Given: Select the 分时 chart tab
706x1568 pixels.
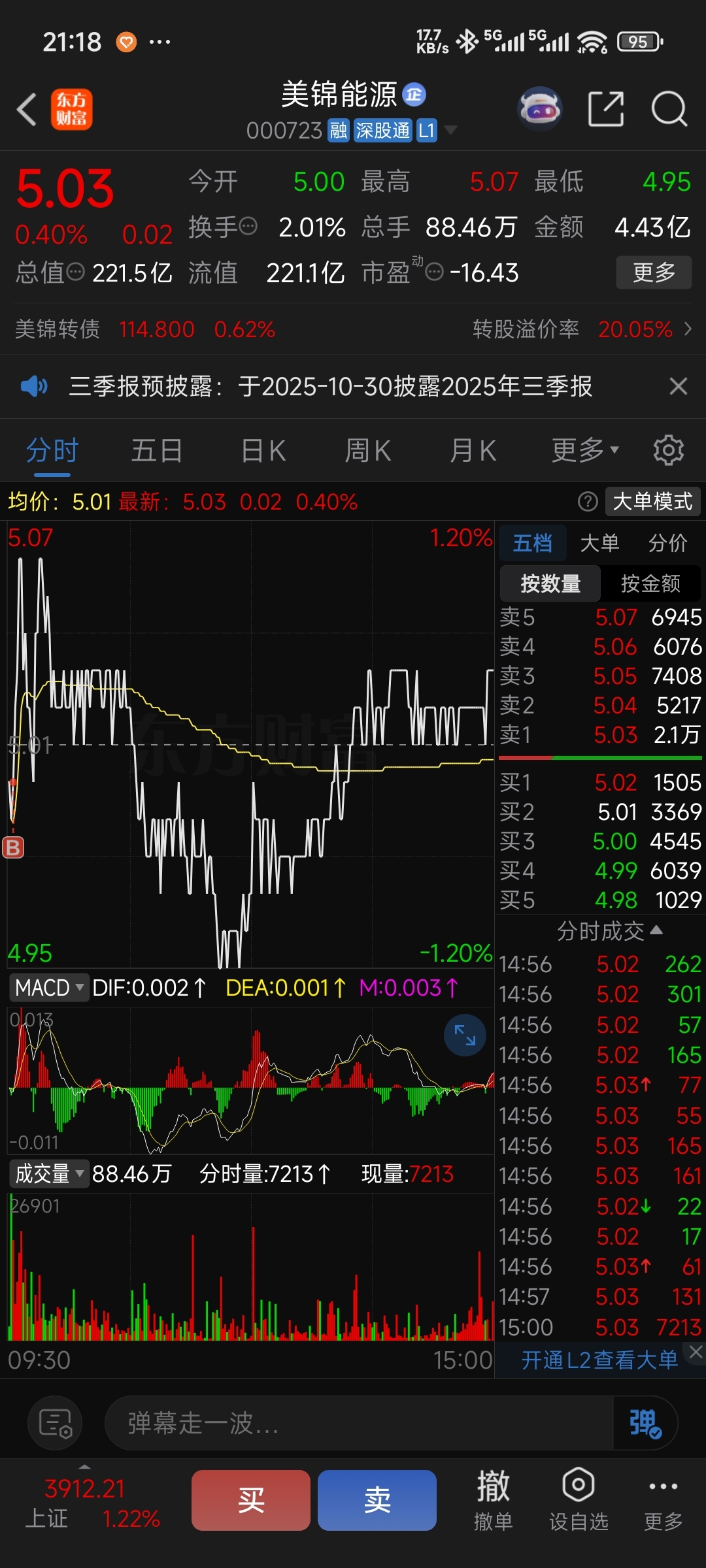Looking at the screenshot, I should point(52,451).
